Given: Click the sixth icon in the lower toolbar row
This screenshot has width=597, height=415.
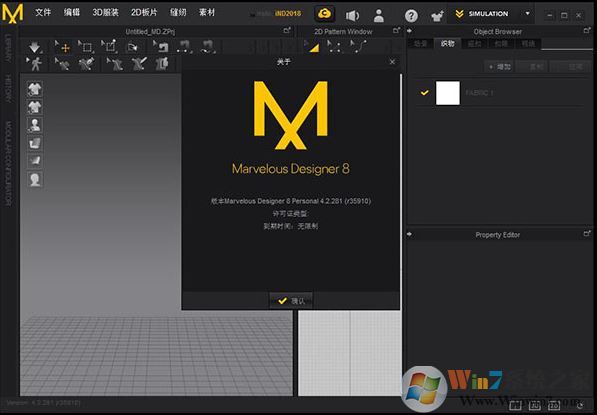Looking at the screenshot, I should 162,64.
